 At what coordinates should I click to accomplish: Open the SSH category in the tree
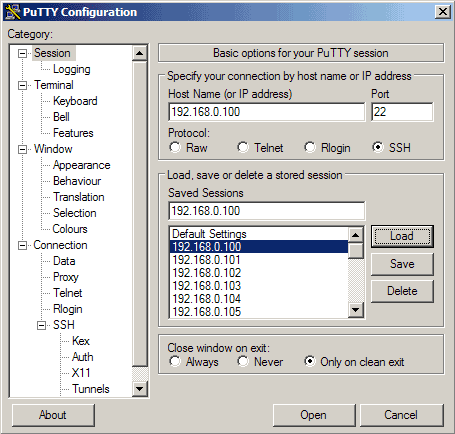coord(64,325)
